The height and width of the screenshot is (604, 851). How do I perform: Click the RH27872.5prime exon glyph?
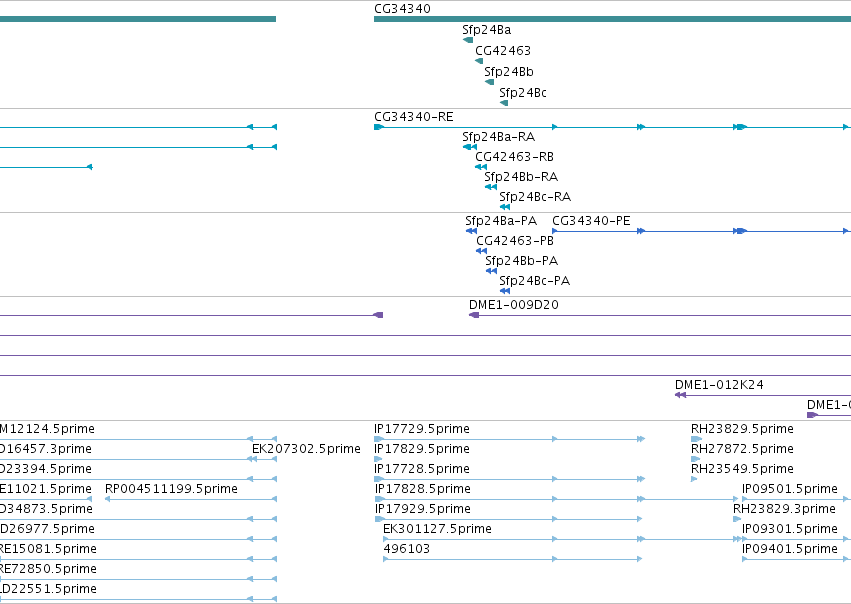tap(695, 459)
